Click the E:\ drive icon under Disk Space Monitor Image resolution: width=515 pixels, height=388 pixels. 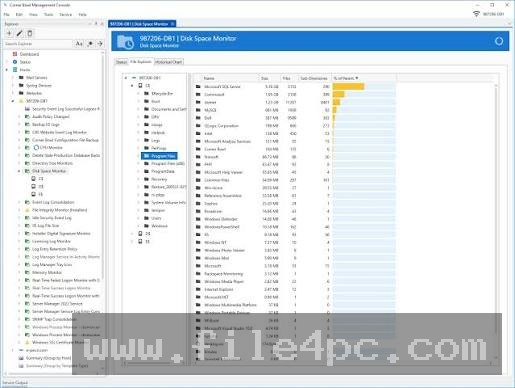(33, 194)
